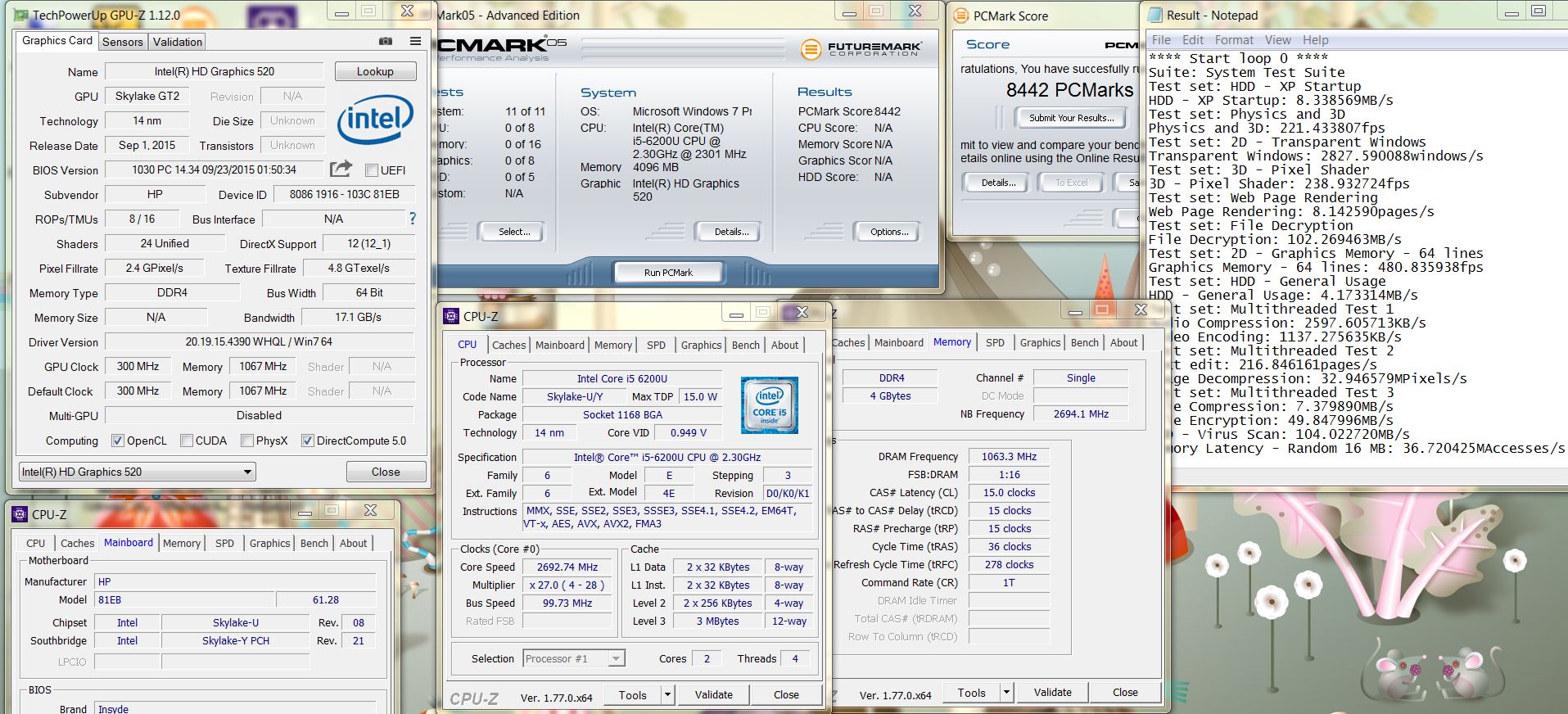Click the PCMark Score window icon
Viewport: 1568px width, 714px height.
[x=960, y=16]
